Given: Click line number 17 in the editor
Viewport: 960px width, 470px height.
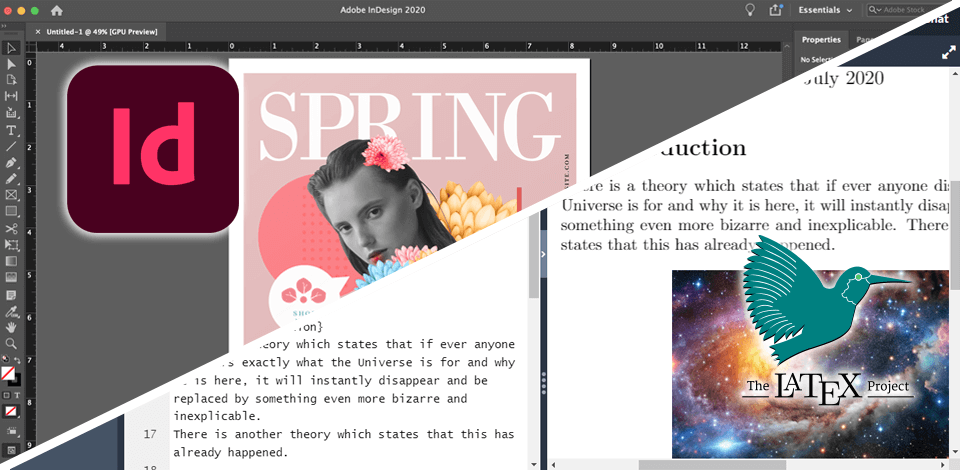Looking at the screenshot, I should [151, 435].
